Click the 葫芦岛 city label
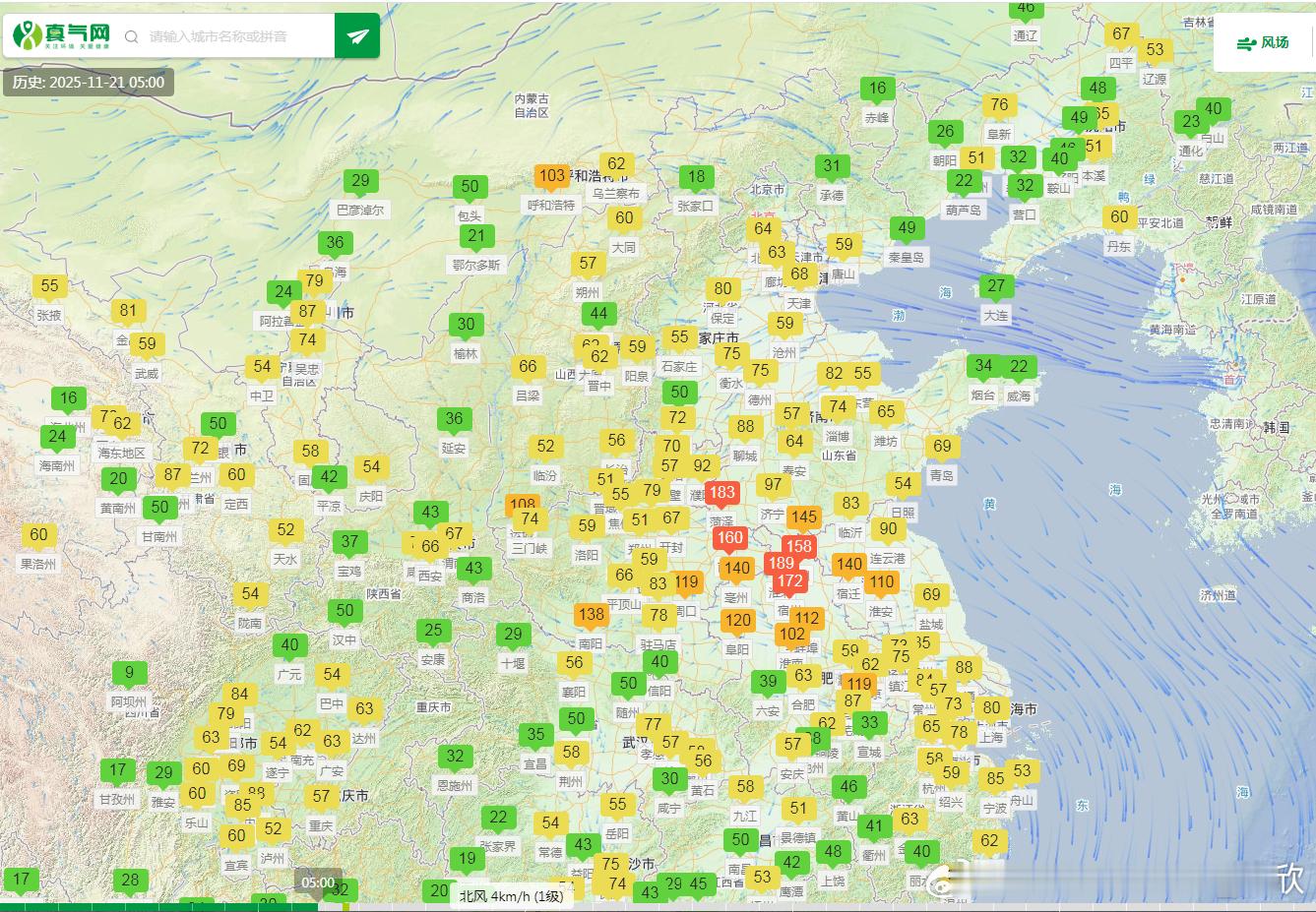The width and height of the screenshot is (1316, 912). pyautogui.click(x=964, y=211)
